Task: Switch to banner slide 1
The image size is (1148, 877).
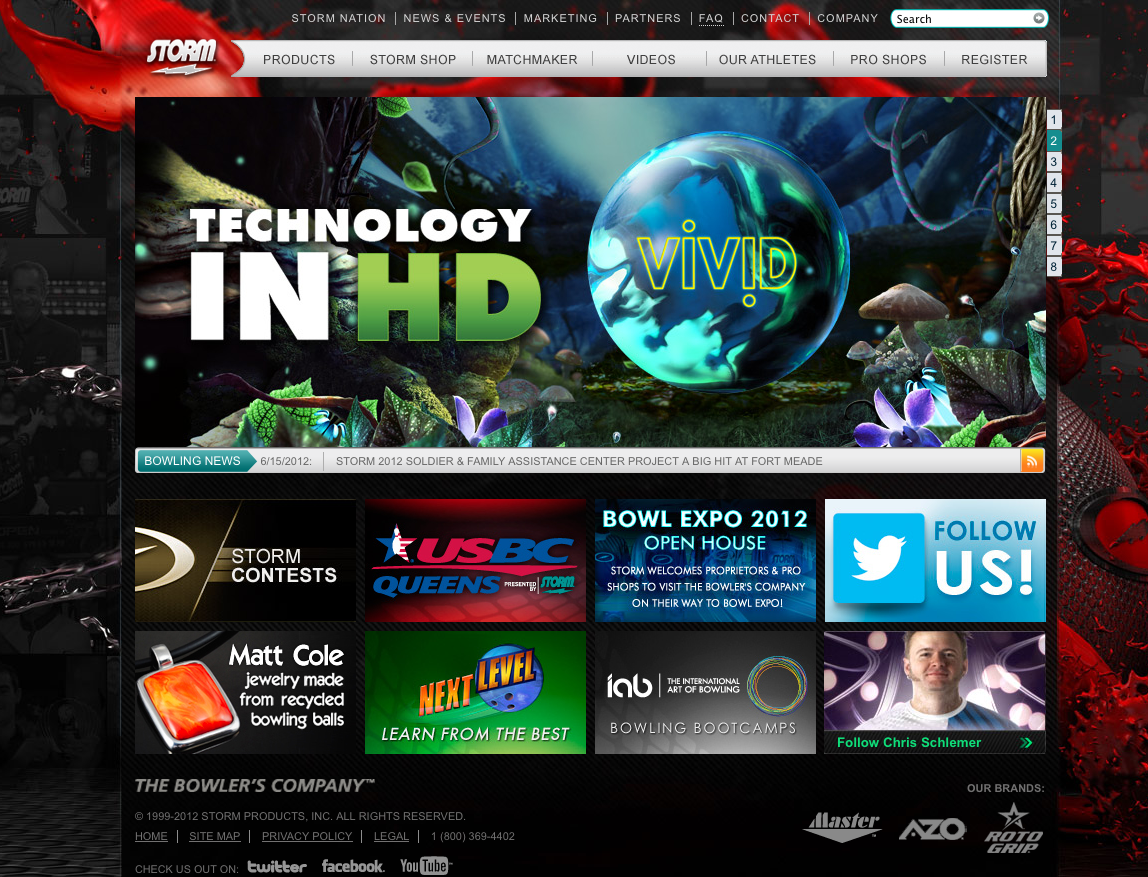Action: click(1054, 119)
